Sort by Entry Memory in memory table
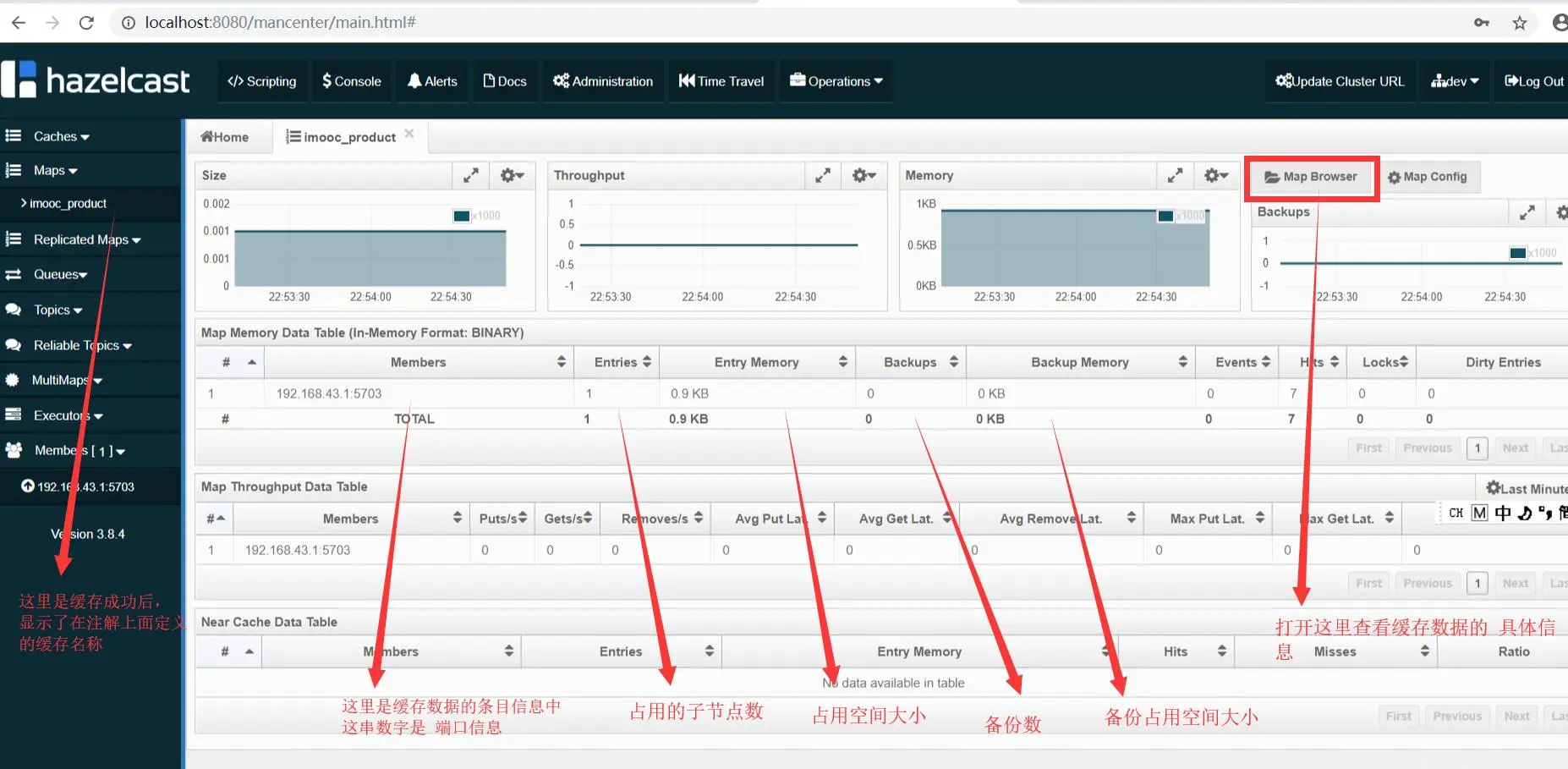Viewport: 1568px width, 769px height. (x=757, y=362)
